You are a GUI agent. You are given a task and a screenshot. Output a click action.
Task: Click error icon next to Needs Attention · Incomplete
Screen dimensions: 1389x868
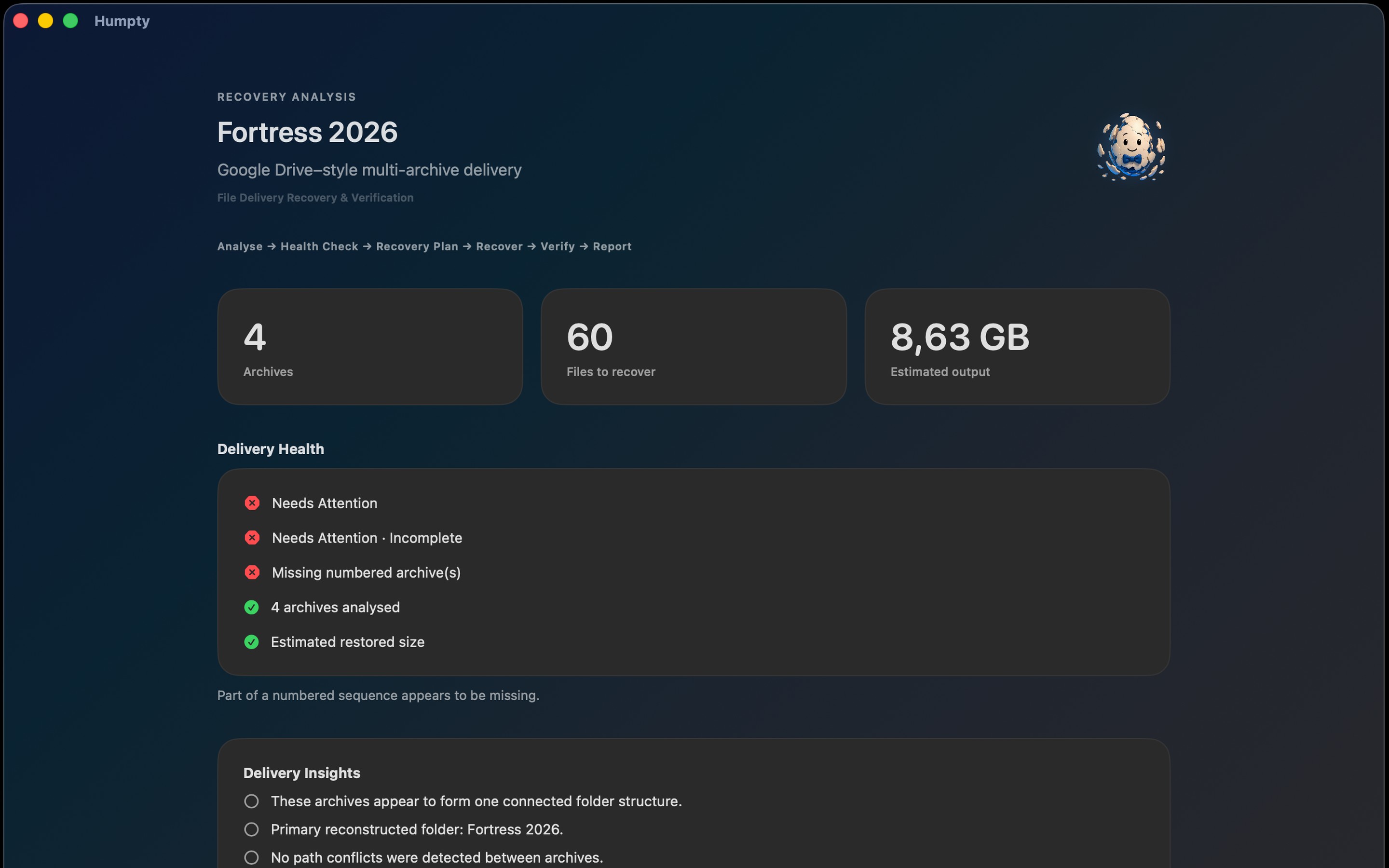(252, 538)
